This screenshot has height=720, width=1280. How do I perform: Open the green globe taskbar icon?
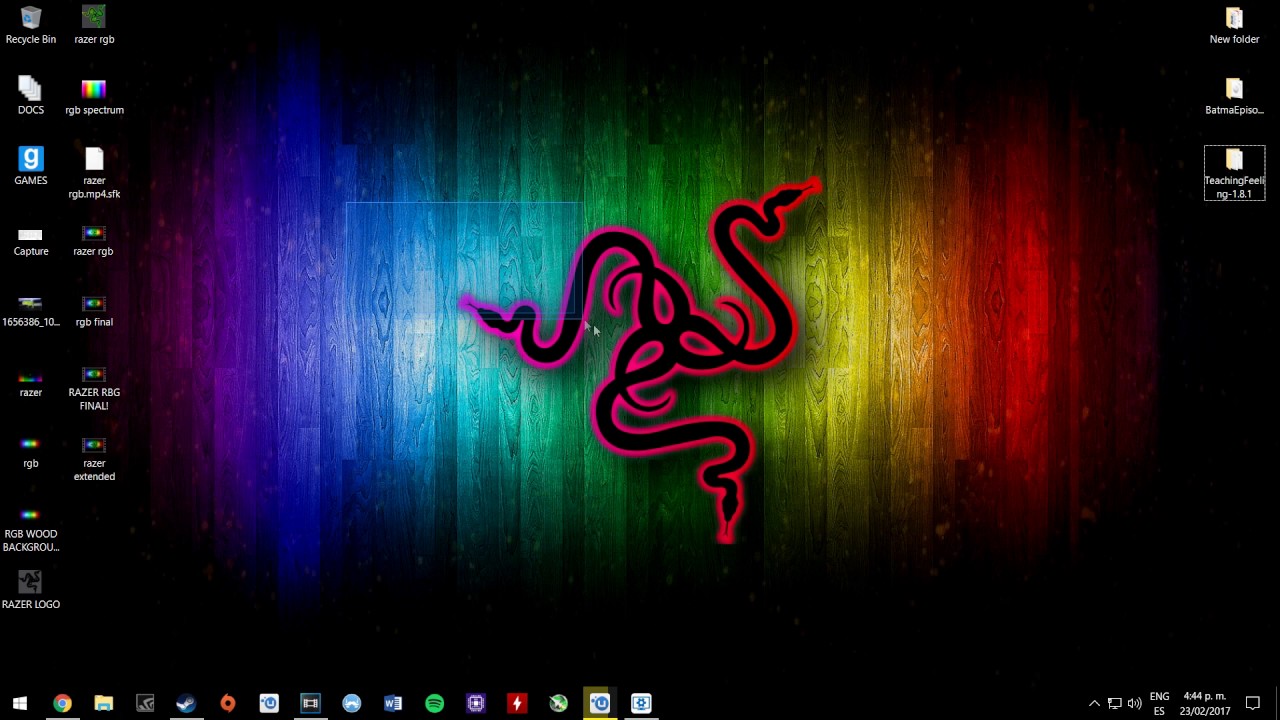pos(558,703)
